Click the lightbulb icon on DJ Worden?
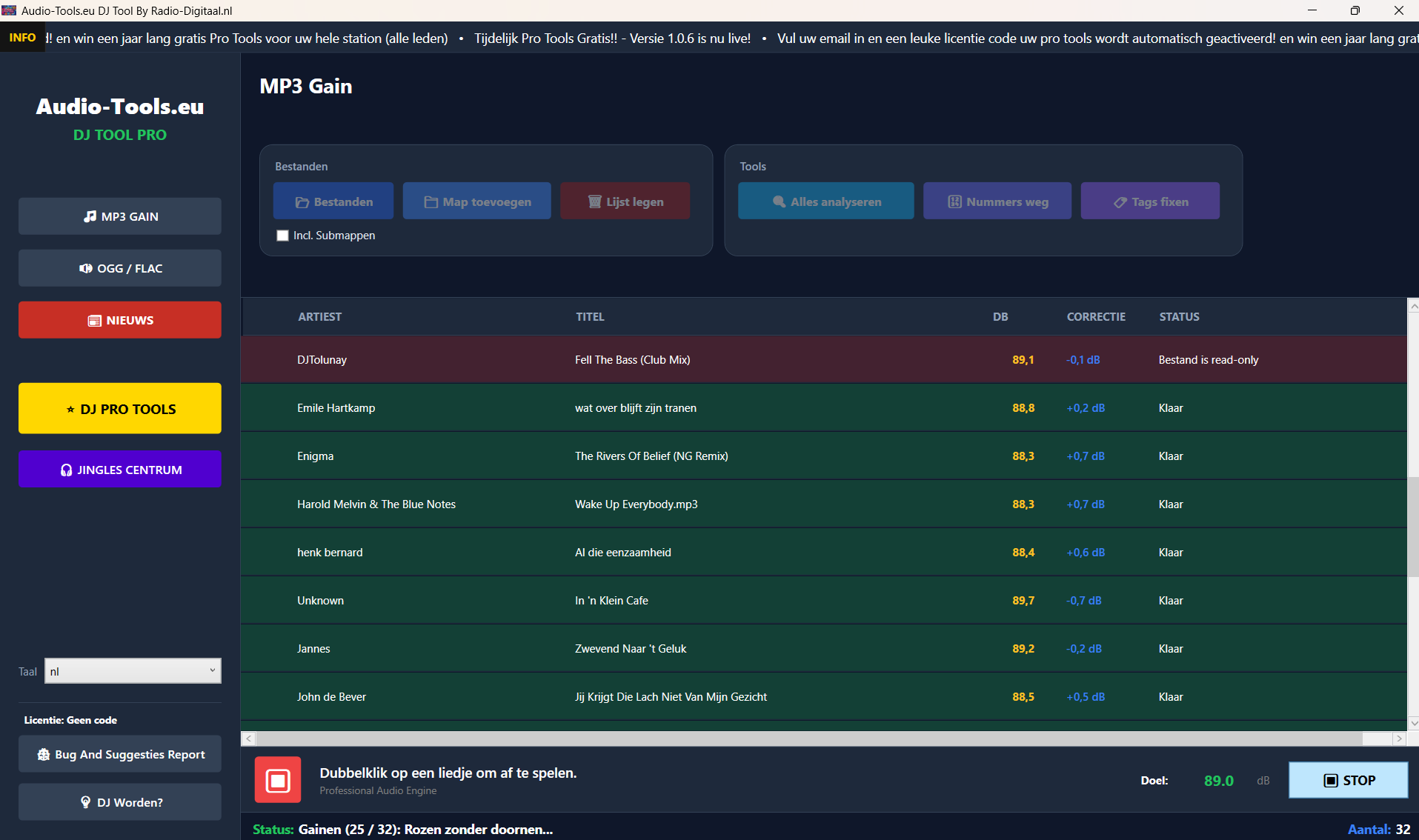 [x=85, y=802]
